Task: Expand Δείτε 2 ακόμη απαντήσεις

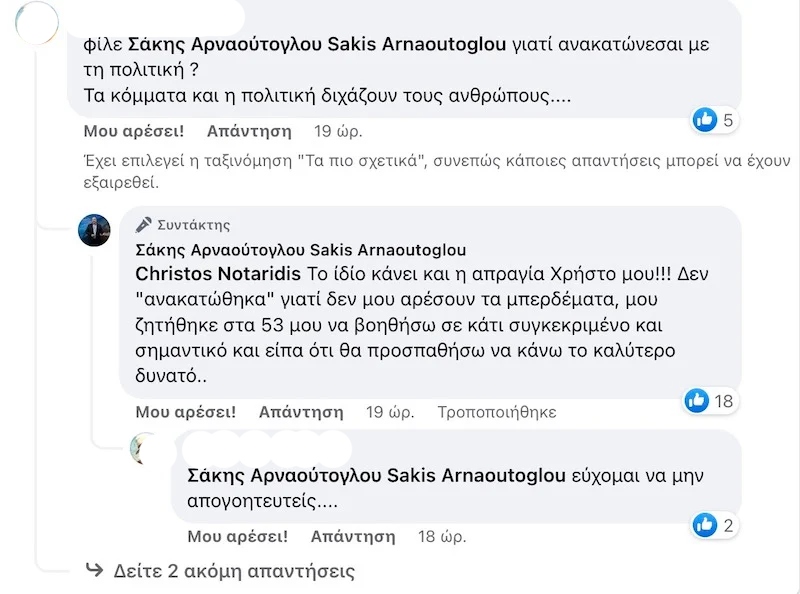Action: 234,572
